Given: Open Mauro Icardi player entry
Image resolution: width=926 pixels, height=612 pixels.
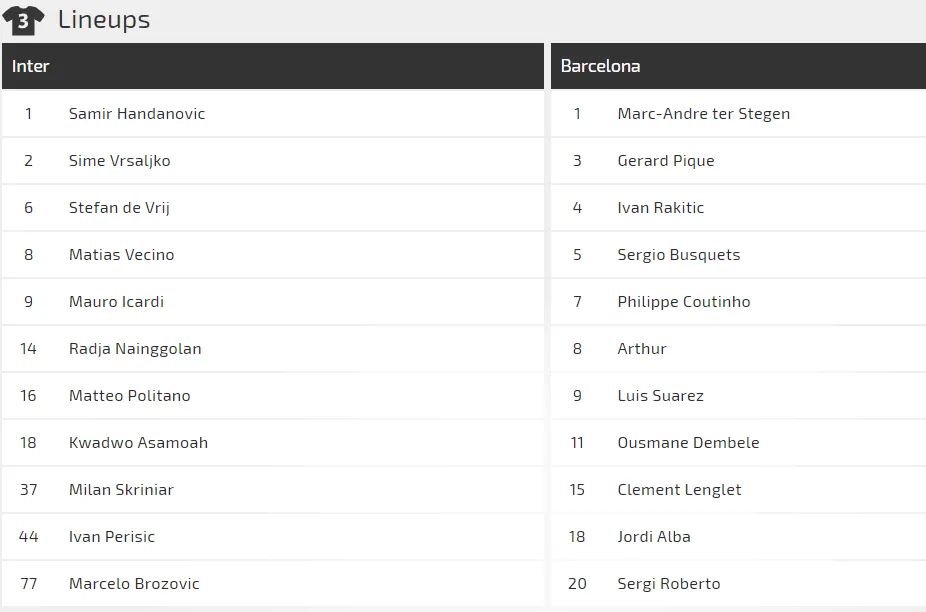Looking at the screenshot, I should (x=116, y=302).
